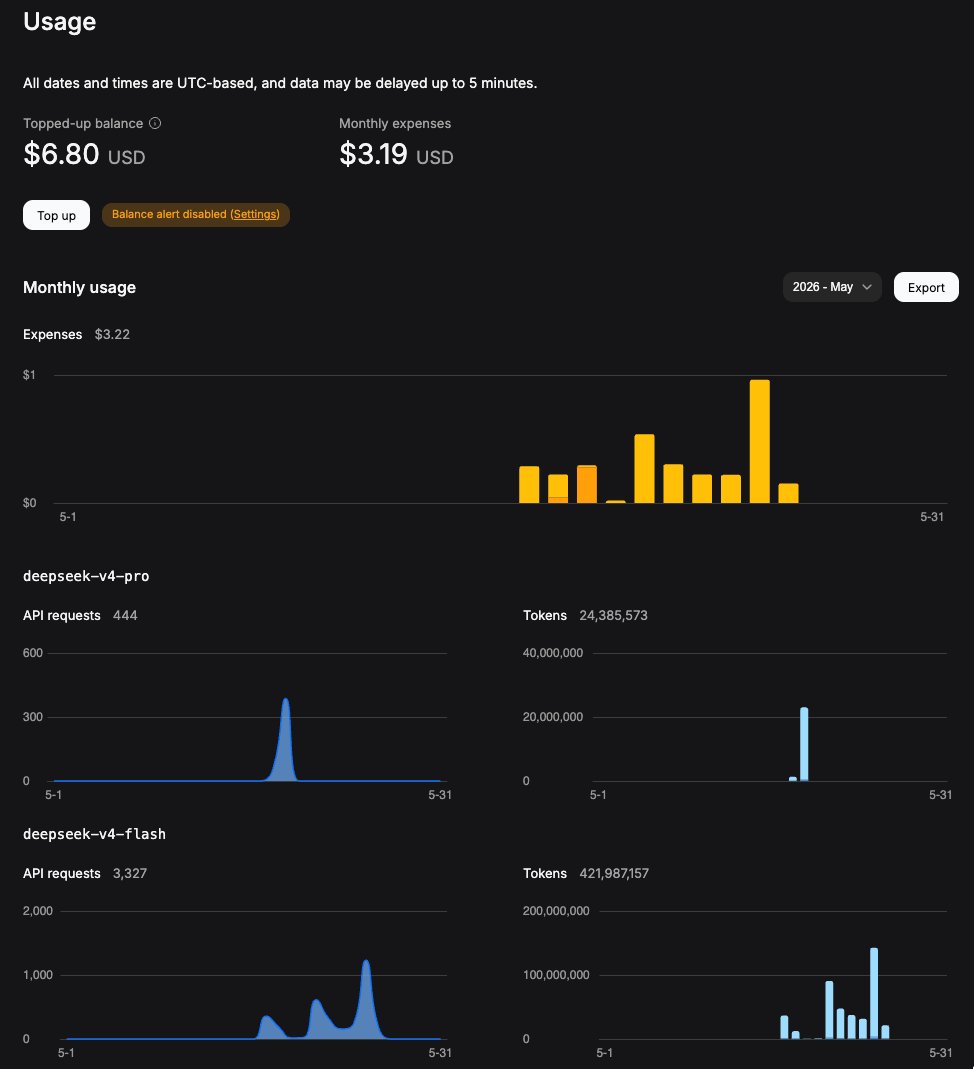Image resolution: width=974 pixels, height=1069 pixels.
Task: Open the Settings link in balance alert
Action: pos(255,214)
